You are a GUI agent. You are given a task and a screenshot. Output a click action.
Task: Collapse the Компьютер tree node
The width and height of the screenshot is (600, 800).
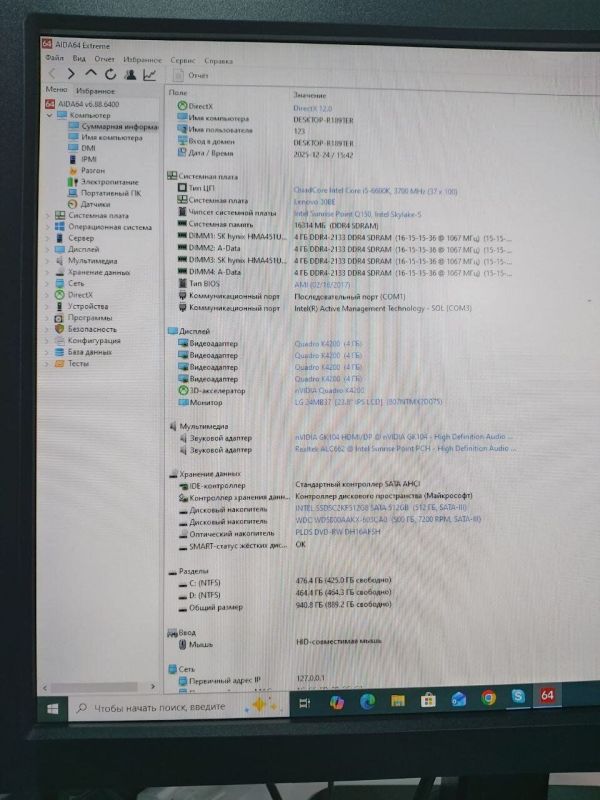pos(47,115)
